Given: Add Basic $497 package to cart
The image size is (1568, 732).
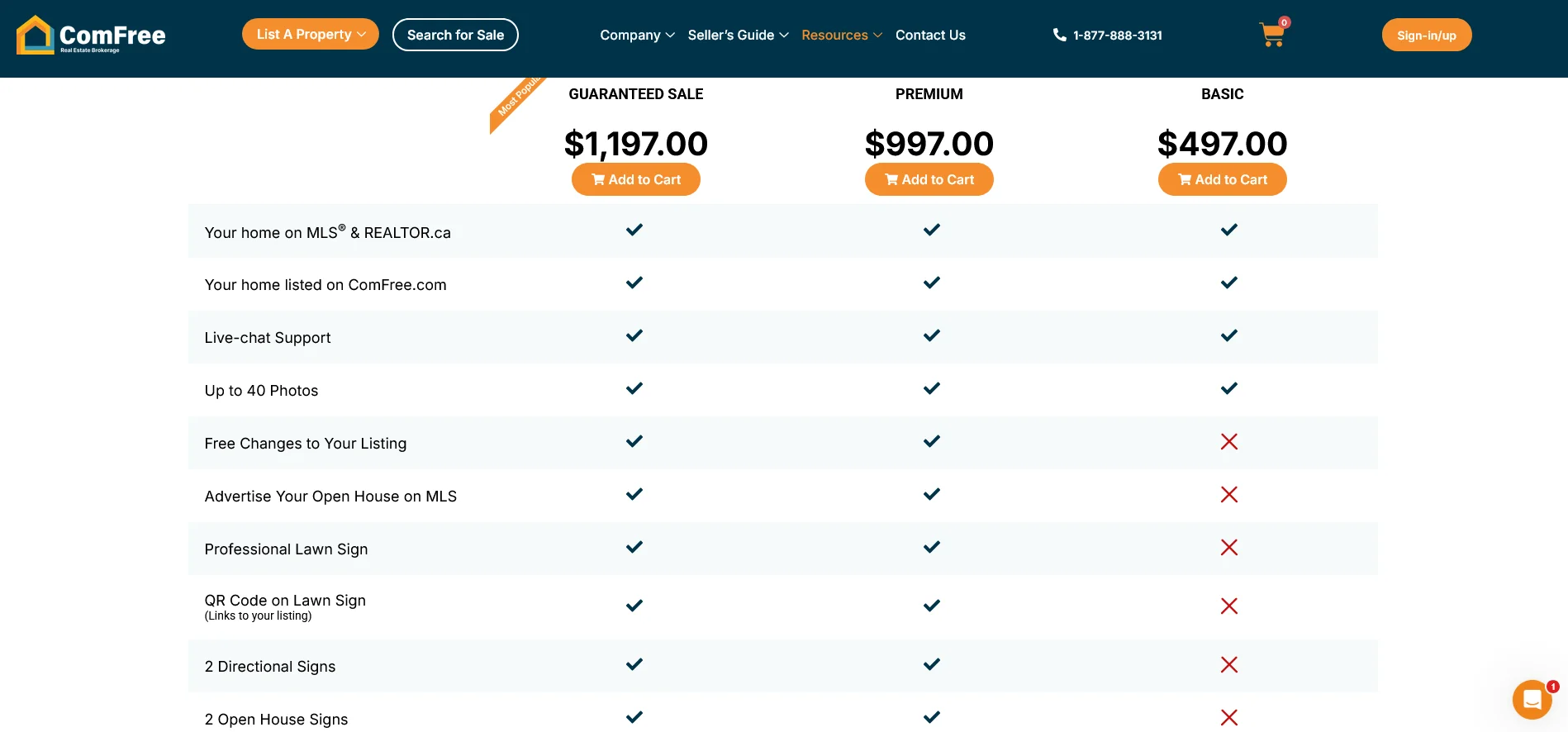Looking at the screenshot, I should point(1222,179).
